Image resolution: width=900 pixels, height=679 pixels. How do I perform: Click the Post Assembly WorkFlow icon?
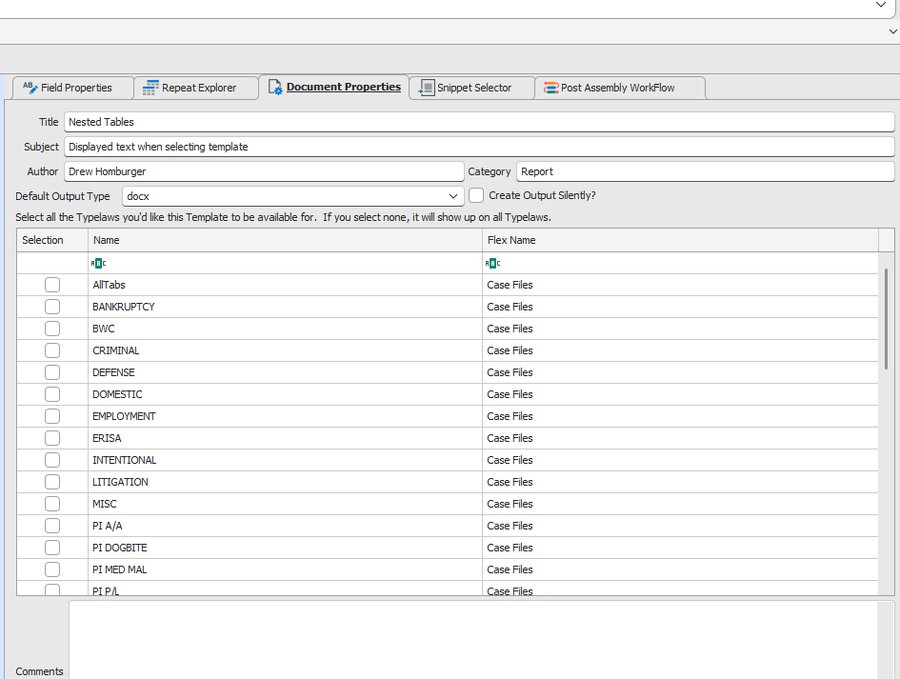pos(551,88)
